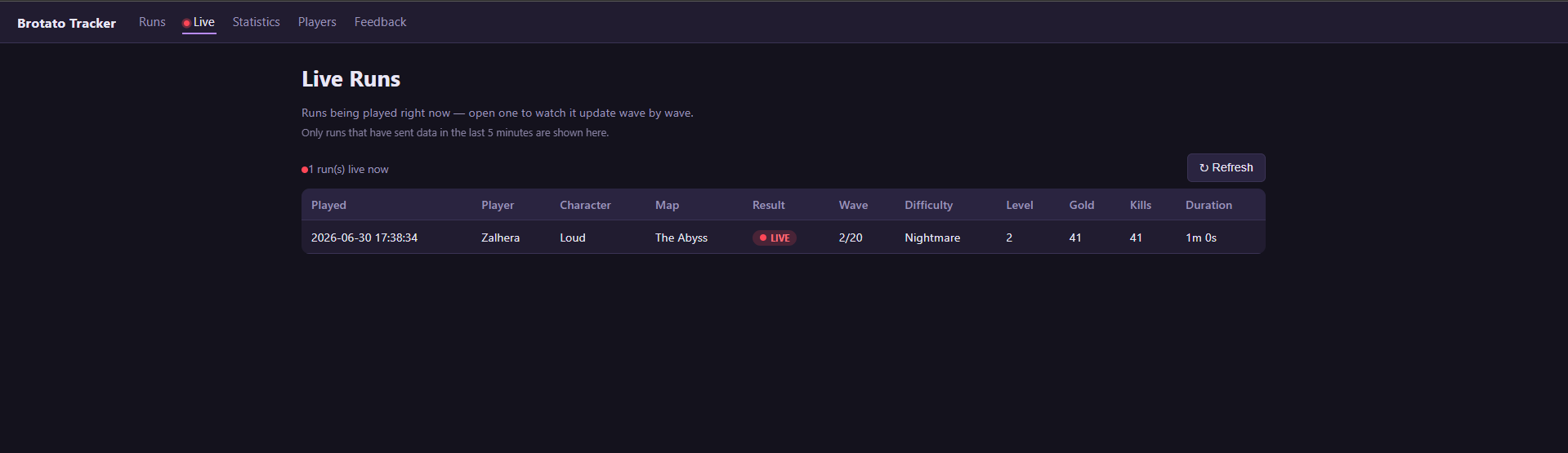This screenshot has width=1568, height=453.
Task: Sort by the Played column header
Action: 328,205
